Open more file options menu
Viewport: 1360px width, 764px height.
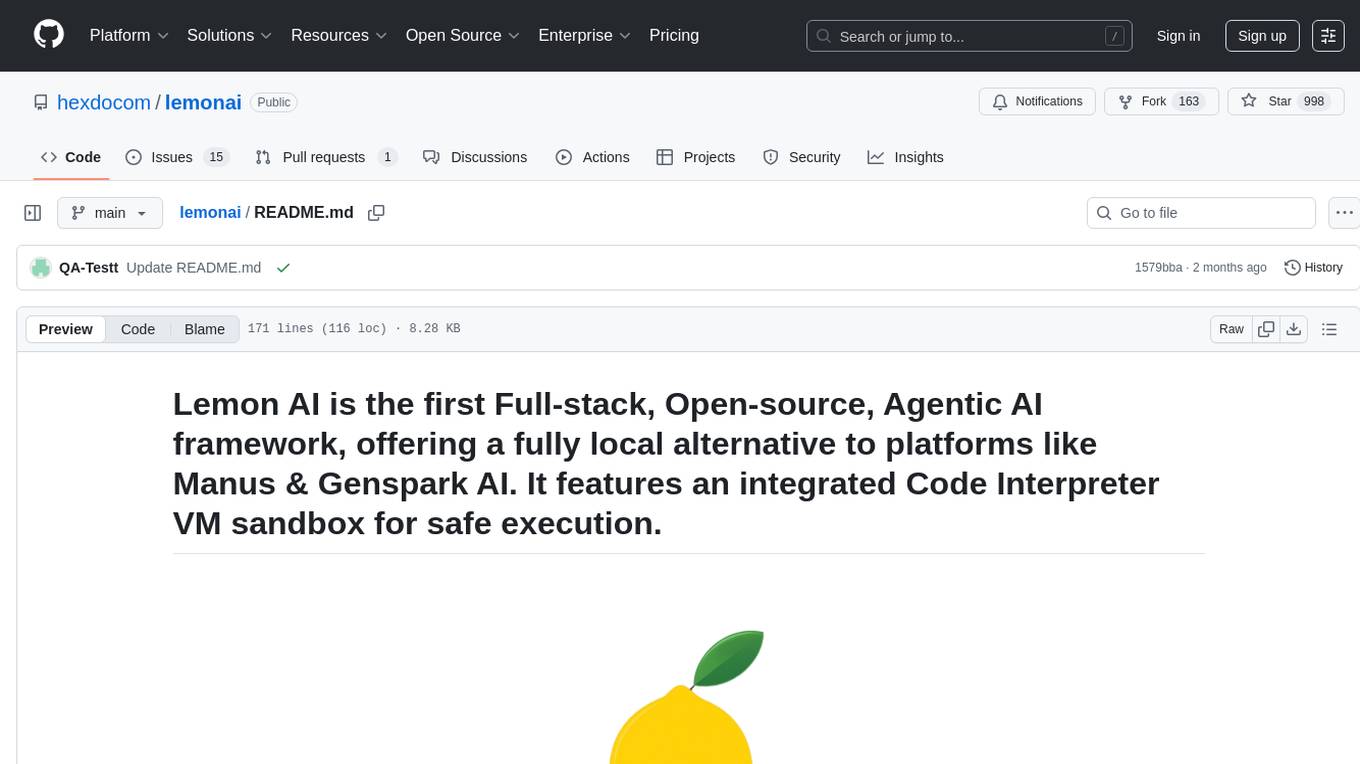1344,213
